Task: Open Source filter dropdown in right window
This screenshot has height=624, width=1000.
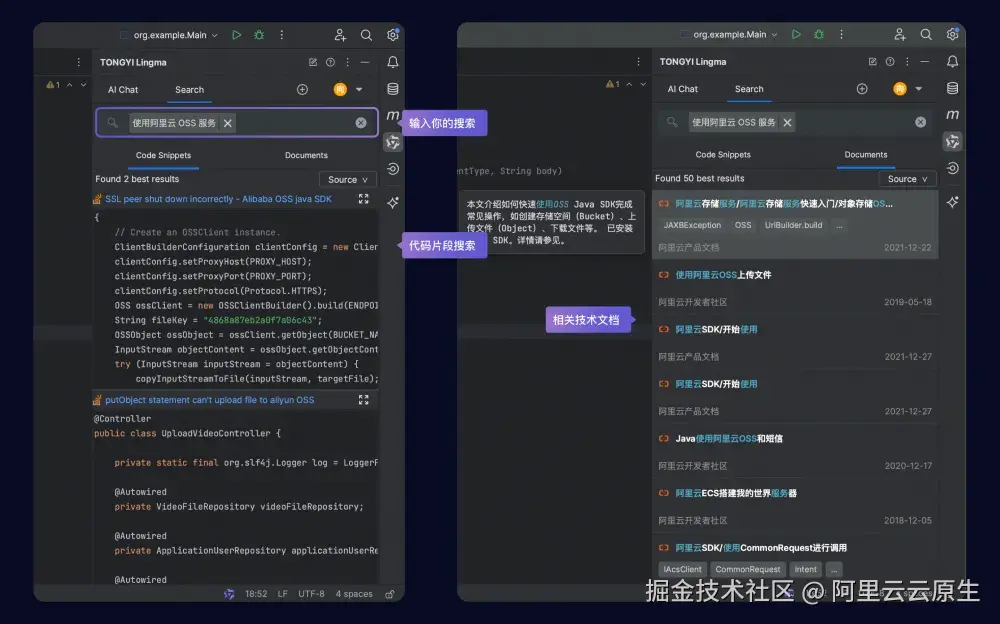Action: tap(908, 179)
